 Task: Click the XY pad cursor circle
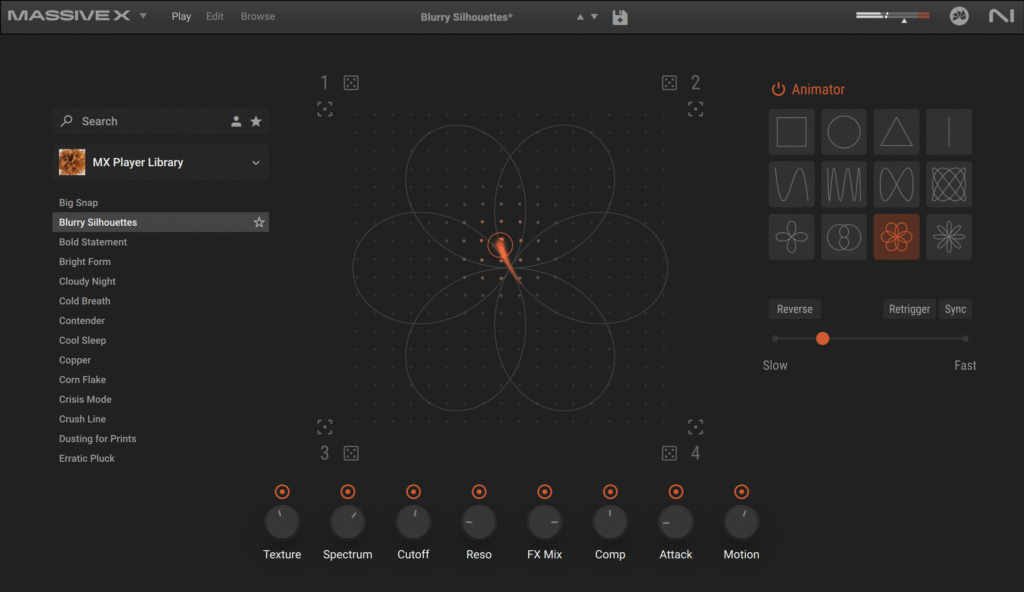[x=500, y=244]
